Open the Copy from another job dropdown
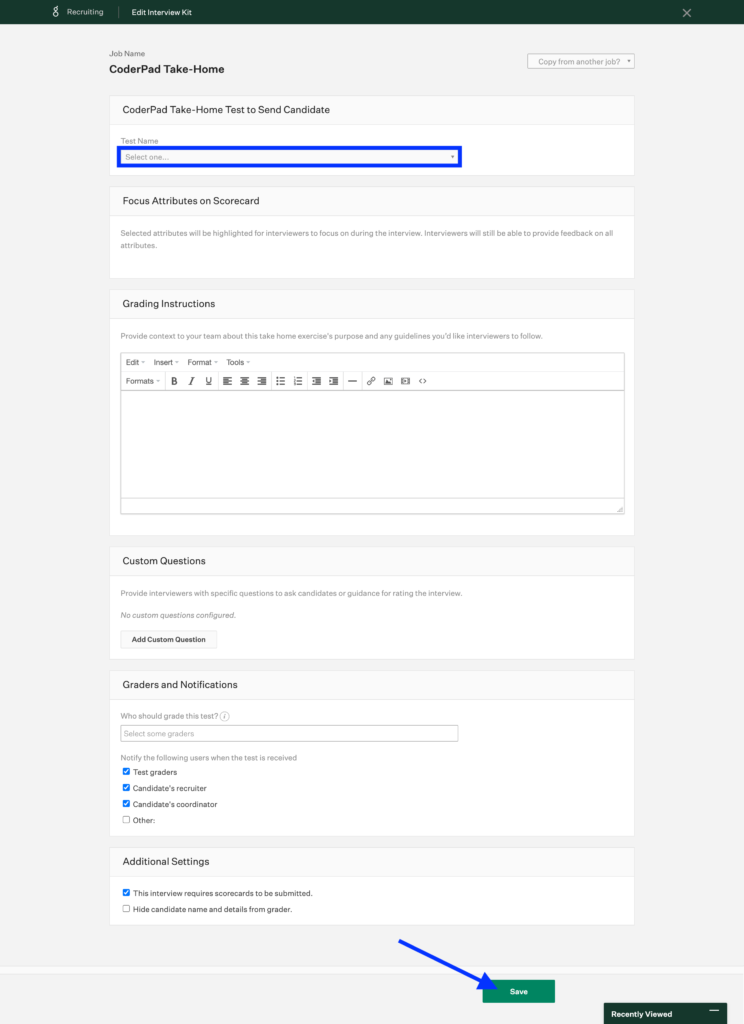The height and width of the screenshot is (1024, 744). click(x=580, y=61)
